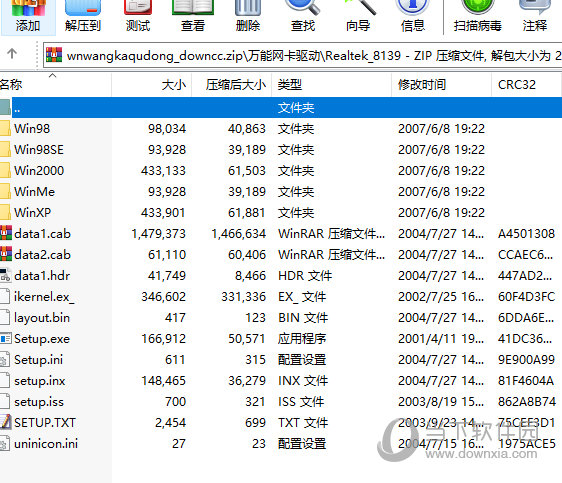Click CRC32 value 9E900A99
Image resolution: width=562 pixels, height=483 pixels.
[x=526, y=360]
